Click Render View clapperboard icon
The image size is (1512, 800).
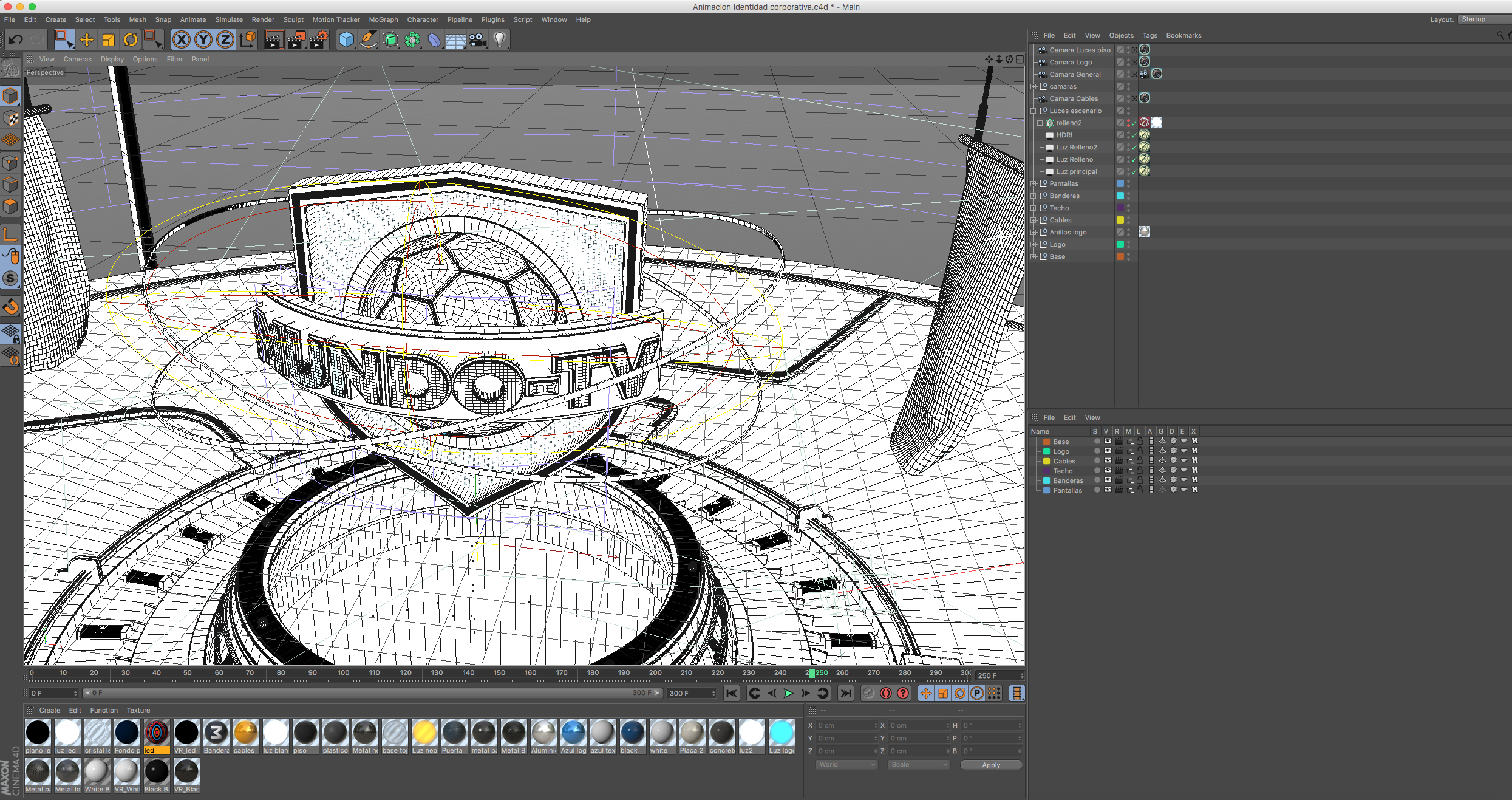(274, 40)
